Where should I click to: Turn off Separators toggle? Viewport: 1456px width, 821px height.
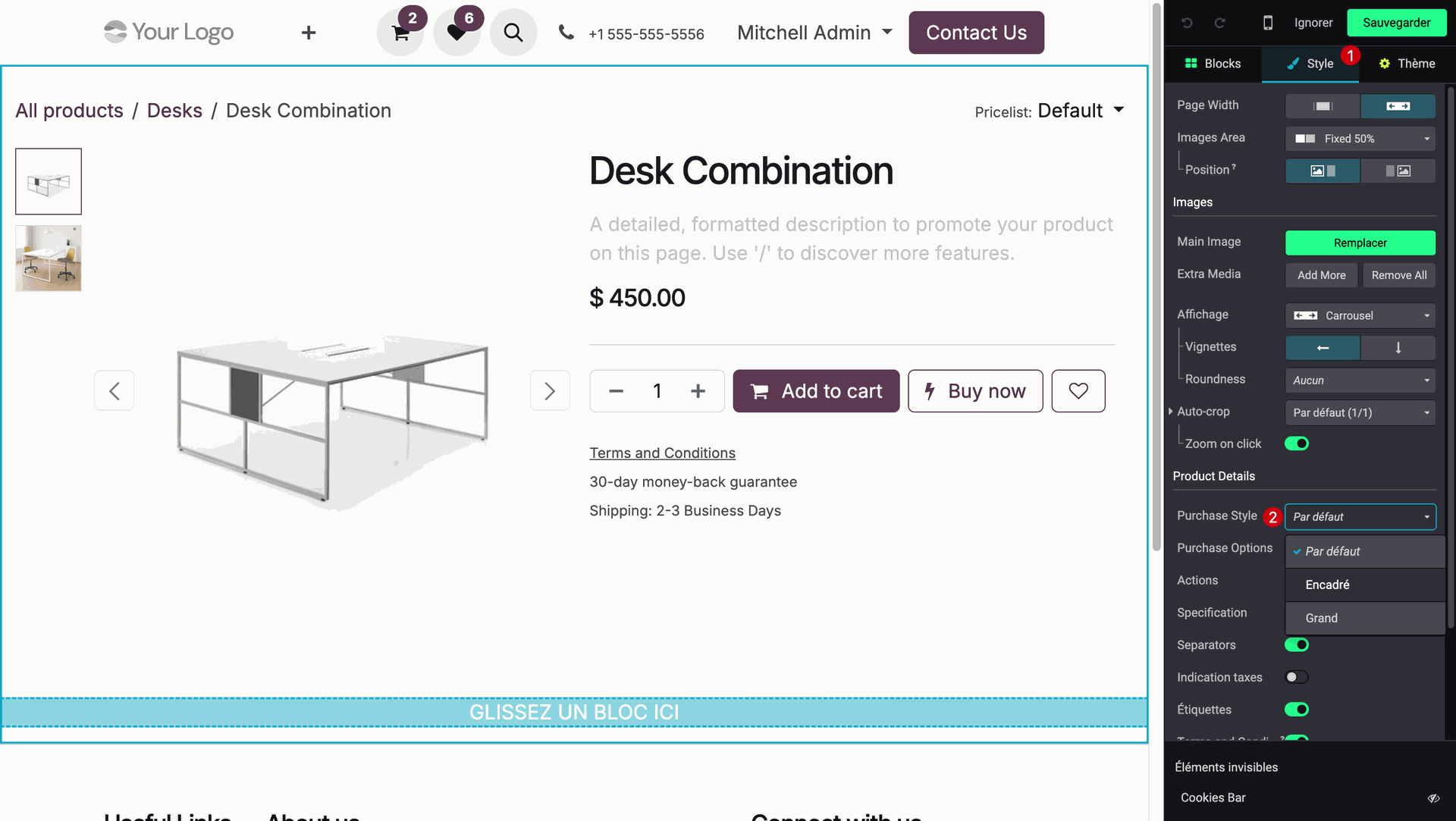1297,645
